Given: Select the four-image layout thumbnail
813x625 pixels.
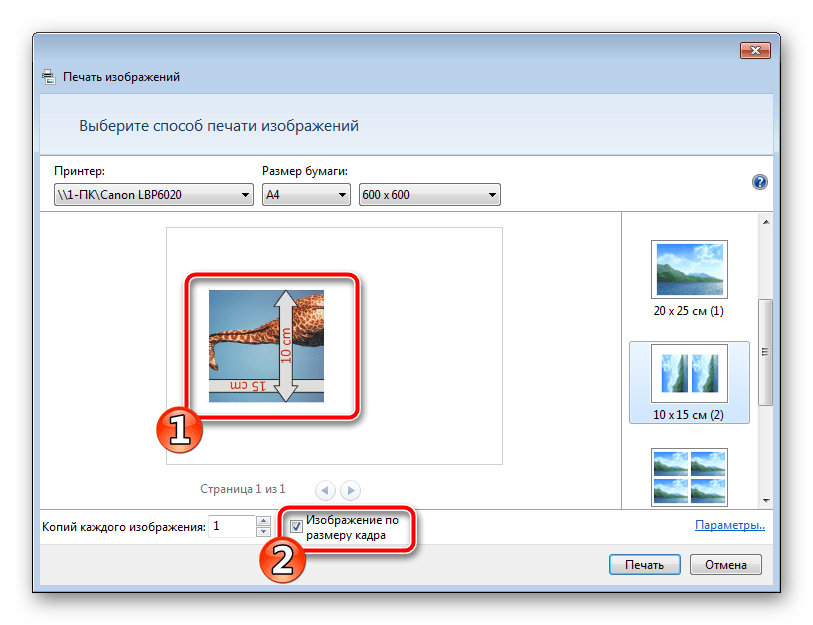Looking at the screenshot, I should (689, 476).
